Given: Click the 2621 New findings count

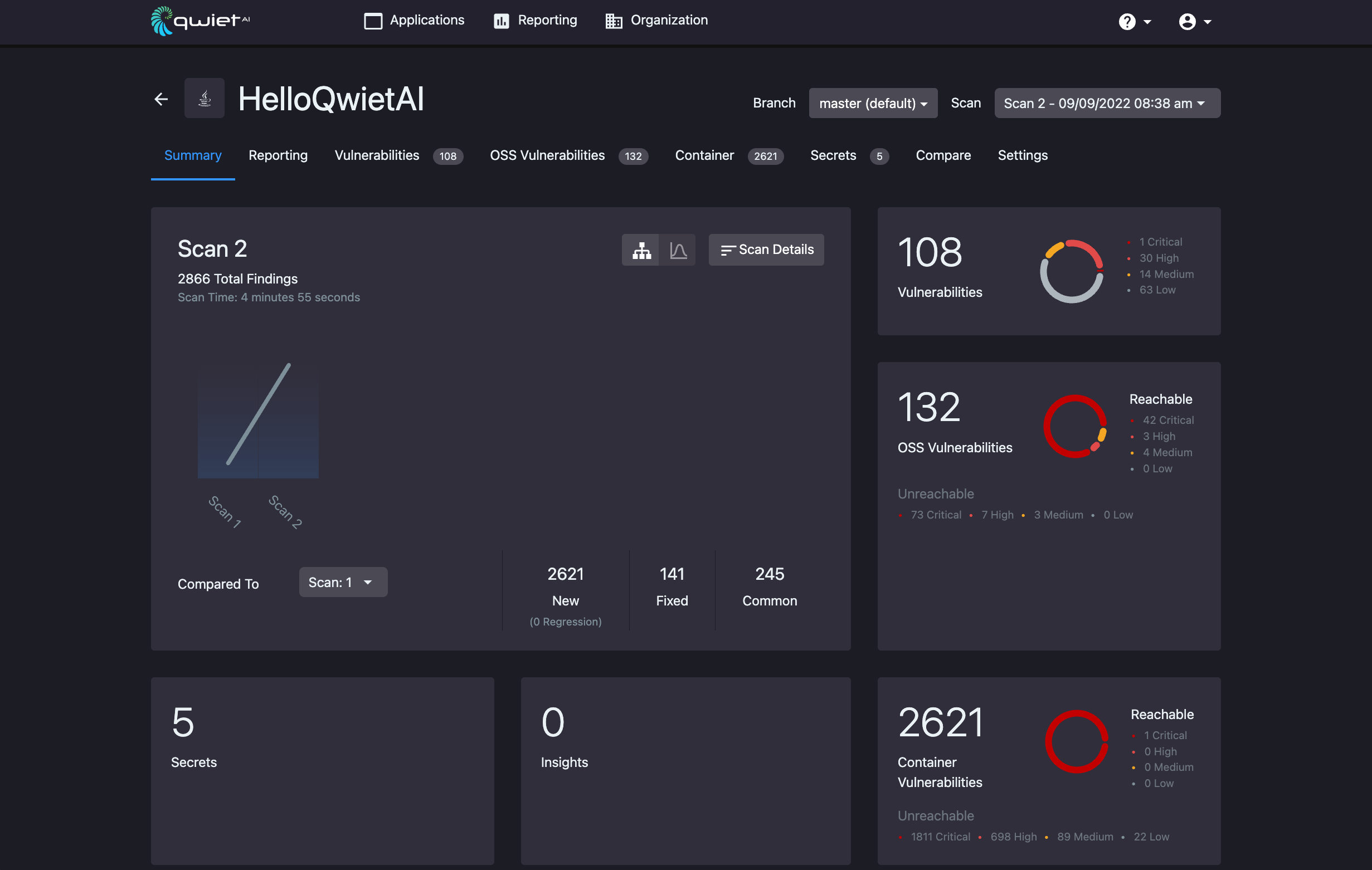Looking at the screenshot, I should [565, 574].
